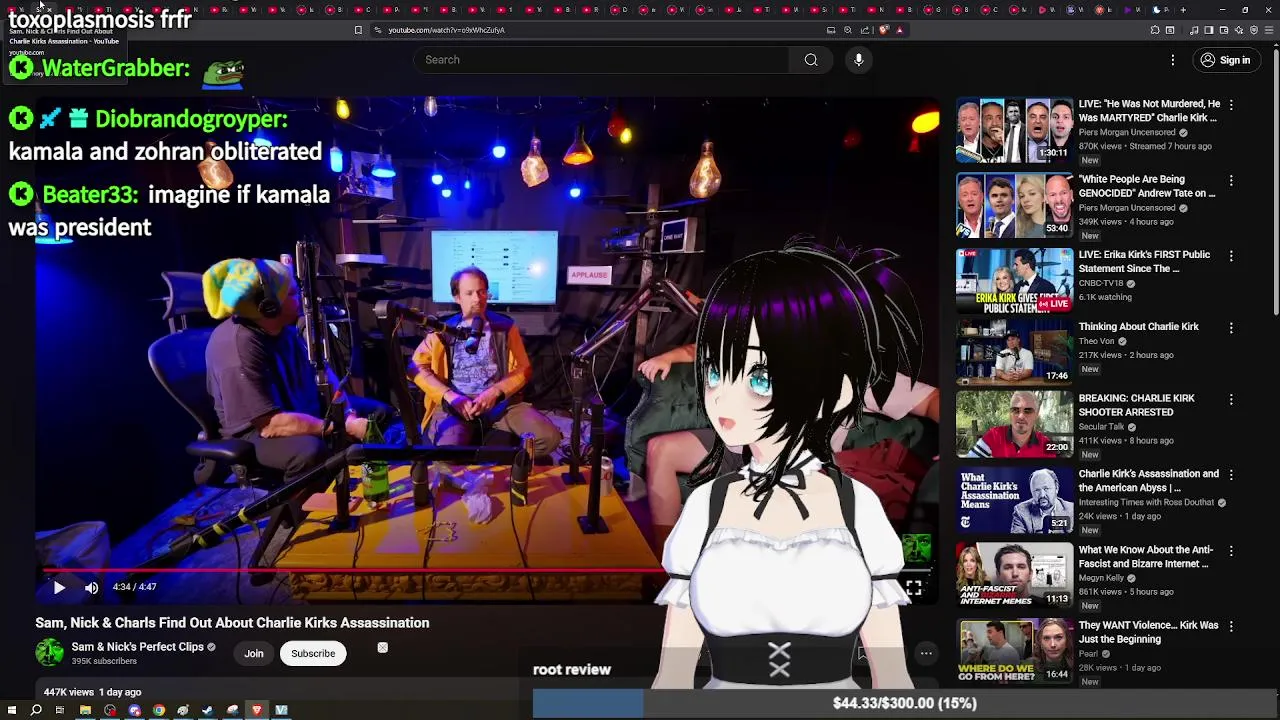The width and height of the screenshot is (1280, 720).
Task: Open CNBC-TV18 Erika Kirk live thumbnail
Action: pos(1014,281)
